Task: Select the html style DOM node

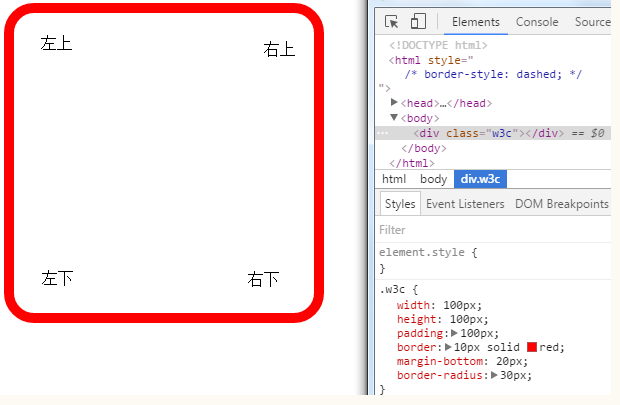Action: click(431, 60)
